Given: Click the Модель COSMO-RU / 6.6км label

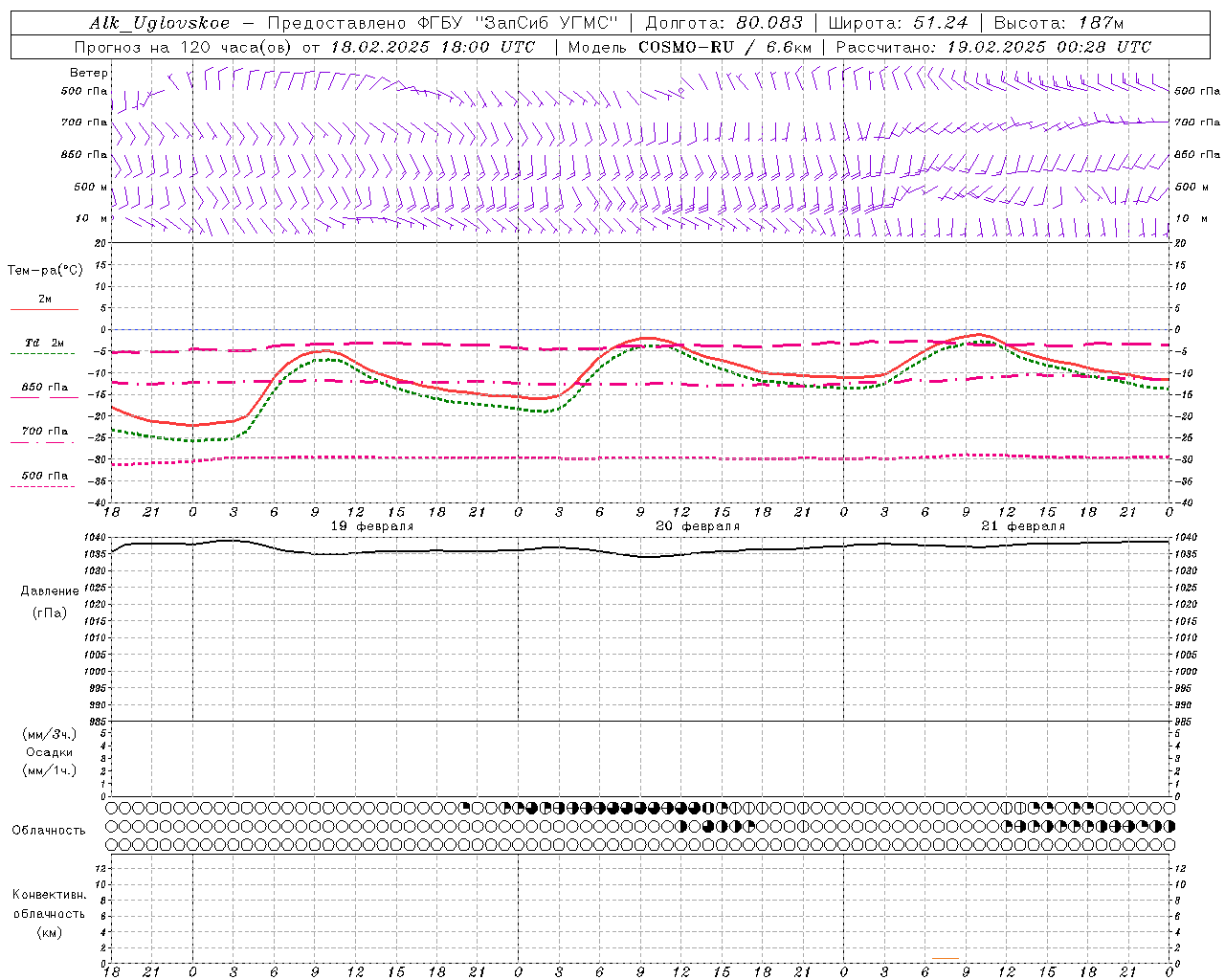Looking at the screenshot, I should point(689,47).
